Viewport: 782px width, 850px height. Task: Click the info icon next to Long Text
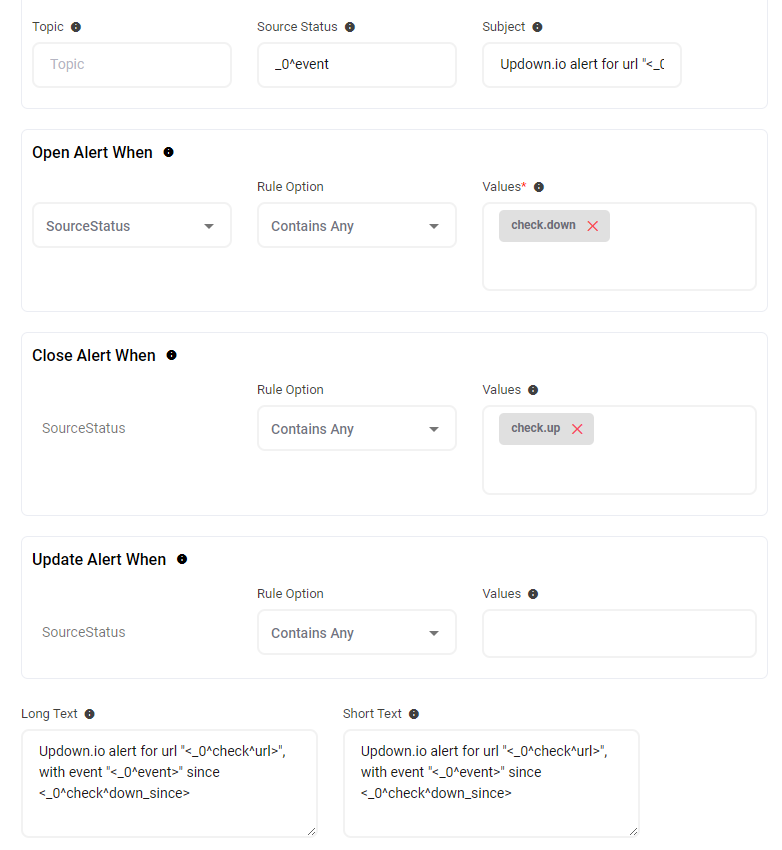pyautogui.click(x=90, y=714)
